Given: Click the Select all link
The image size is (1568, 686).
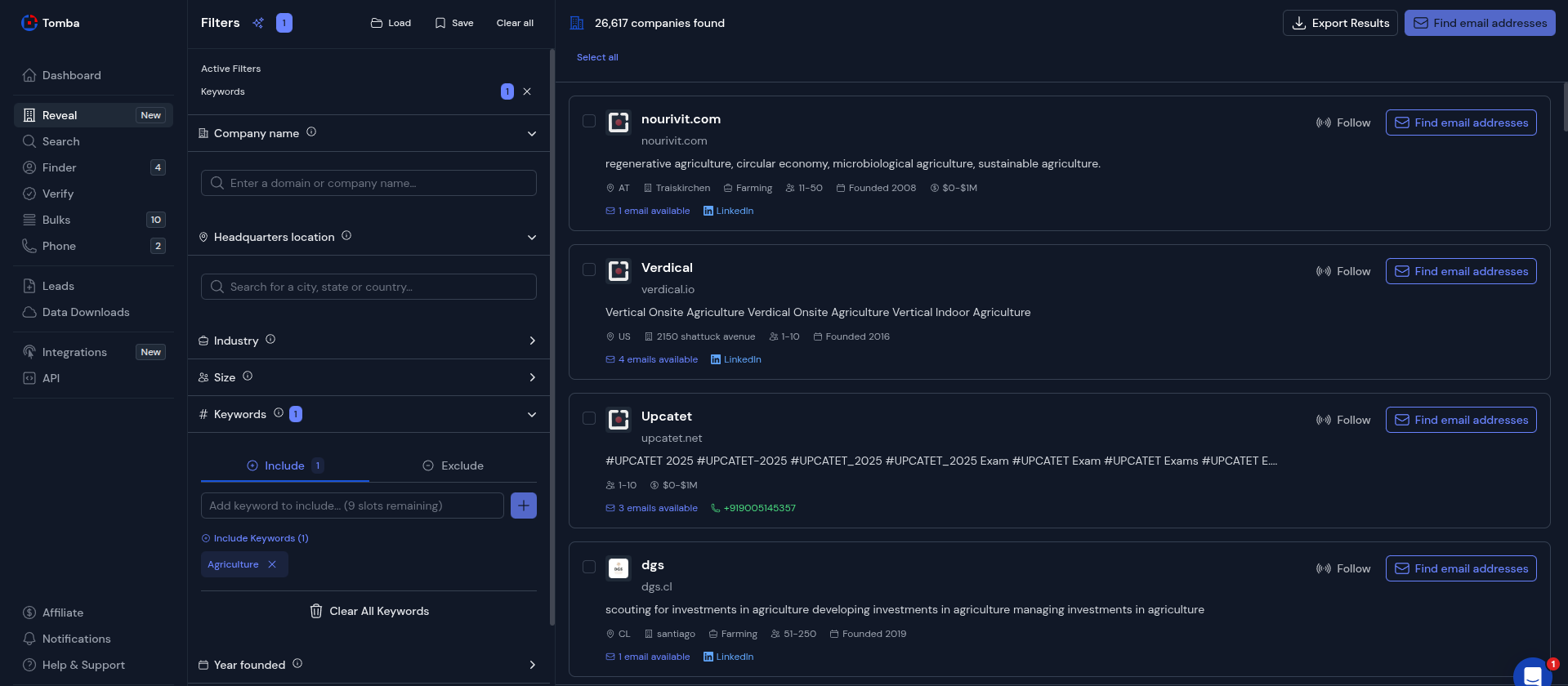Looking at the screenshot, I should [597, 57].
